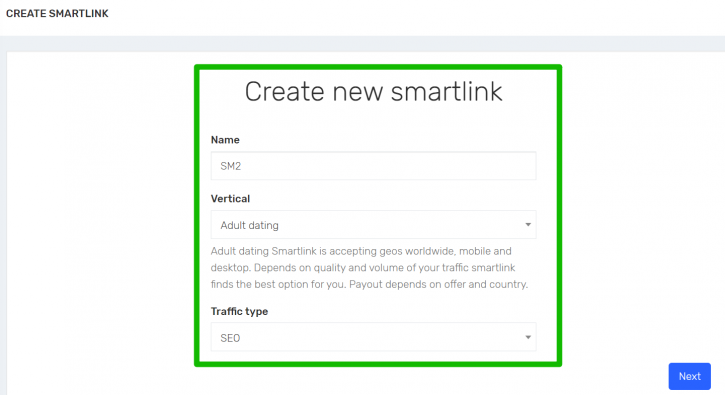The height and width of the screenshot is (395, 725).
Task: Open the Traffic type dropdown showing SEO
Action: coord(373,337)
